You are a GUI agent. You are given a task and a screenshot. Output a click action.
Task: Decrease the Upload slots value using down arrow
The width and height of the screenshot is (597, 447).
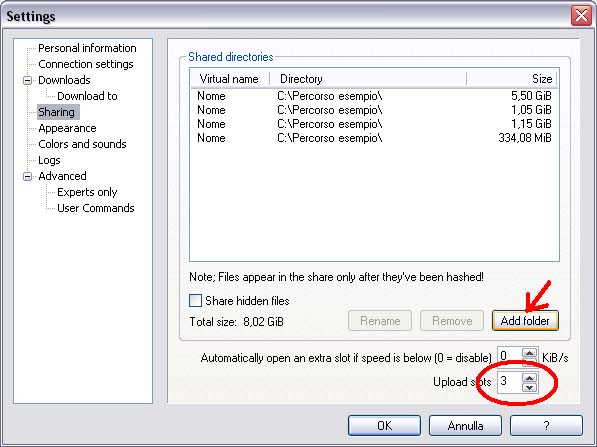coord(529,387)
